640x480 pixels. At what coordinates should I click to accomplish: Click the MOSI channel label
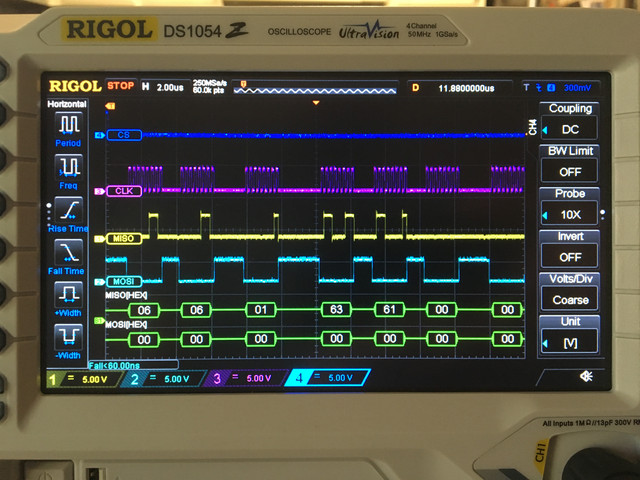click(x=124, y=281)
